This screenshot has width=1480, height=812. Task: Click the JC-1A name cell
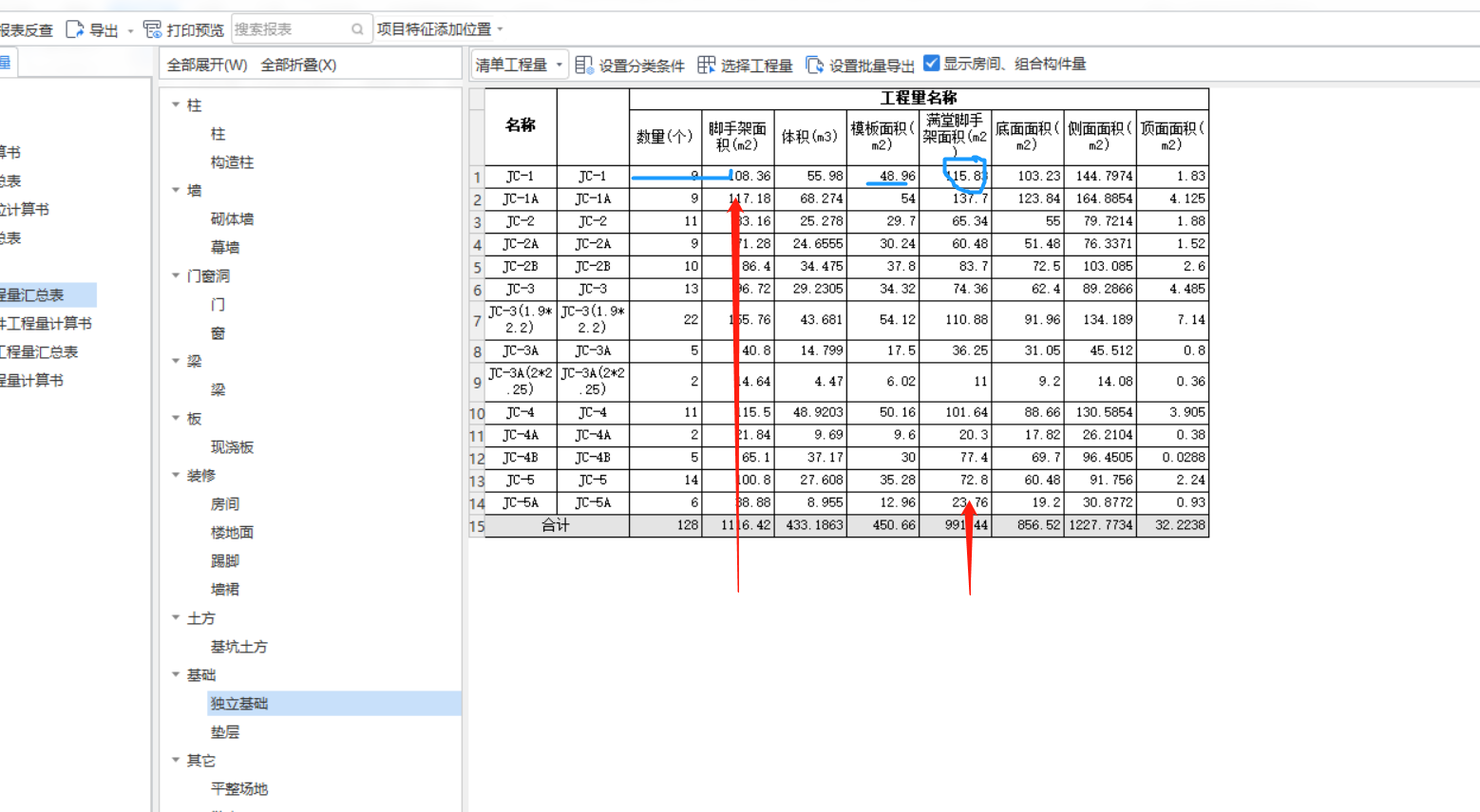521,199
